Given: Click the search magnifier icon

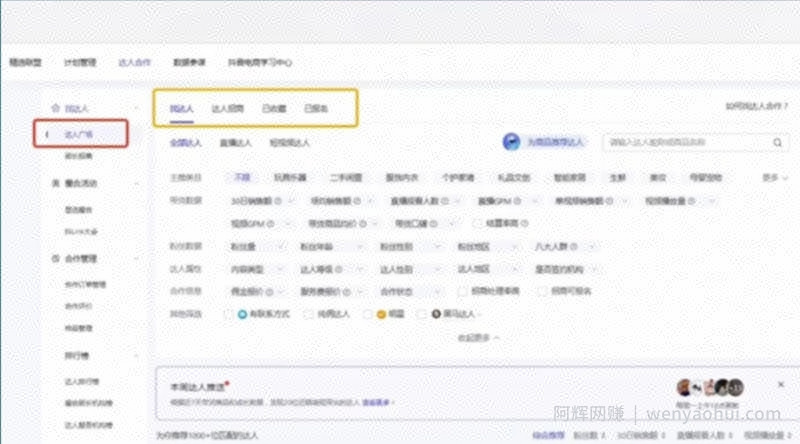Looking at the screenshot, I should (777, 142).
